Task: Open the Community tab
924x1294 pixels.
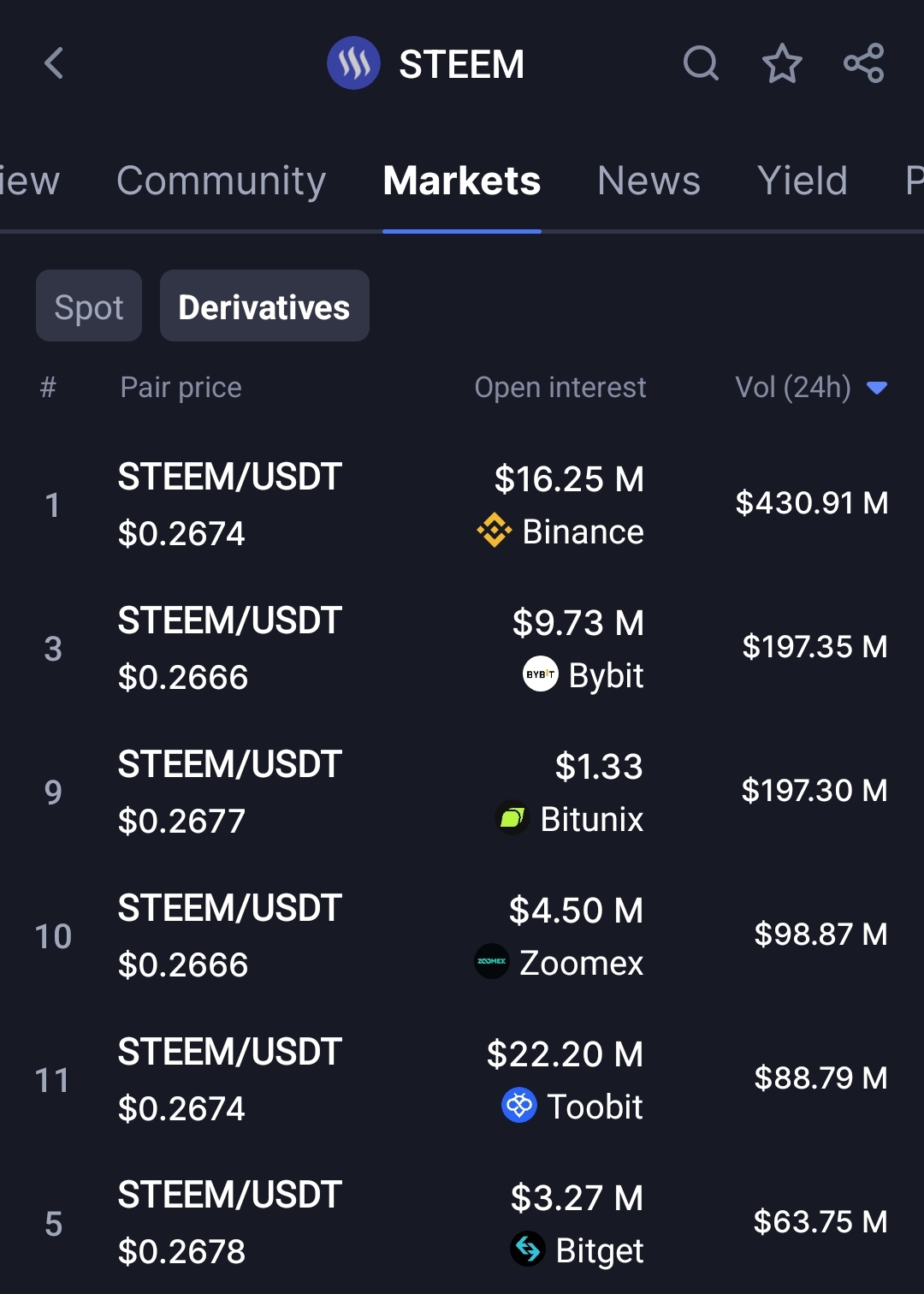Action: [x=222, y=181]
